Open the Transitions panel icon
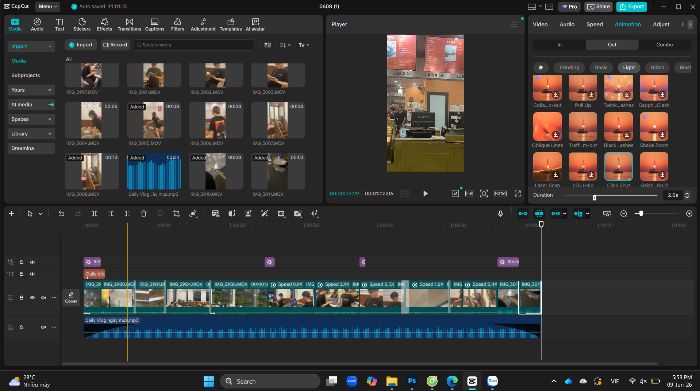 129,25
